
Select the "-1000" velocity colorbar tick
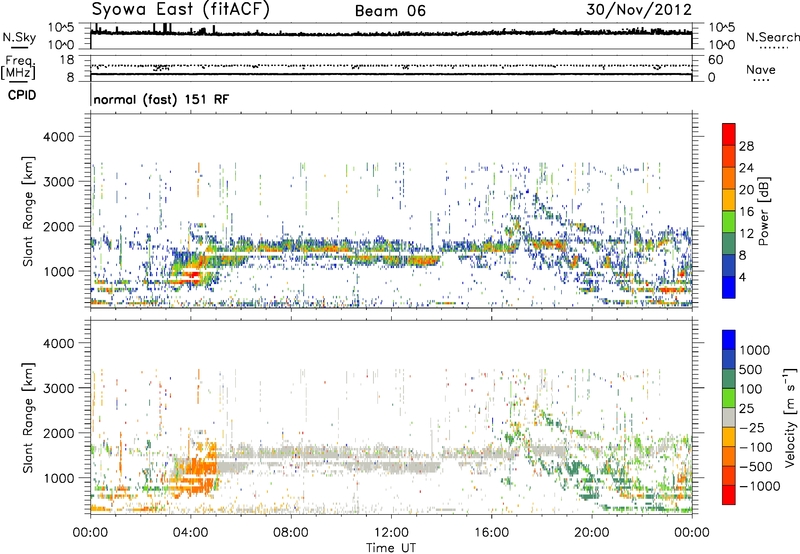[759, 486]
